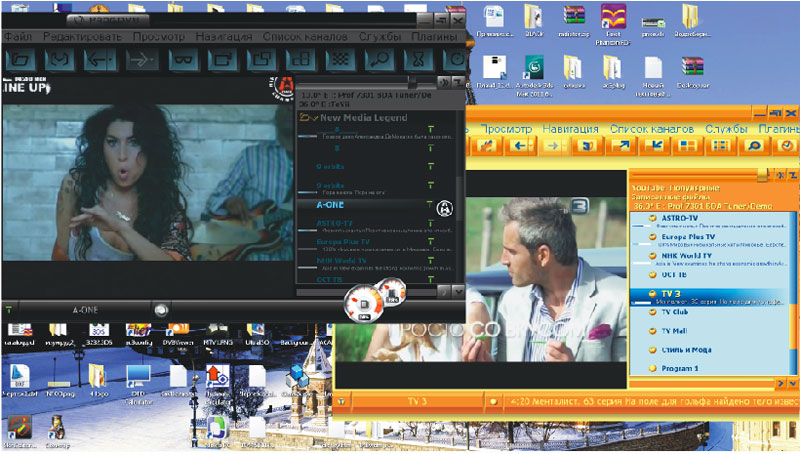
Task: Collapse the New Media Legend group
Action: pyautogui.click(x=306, y=116)
